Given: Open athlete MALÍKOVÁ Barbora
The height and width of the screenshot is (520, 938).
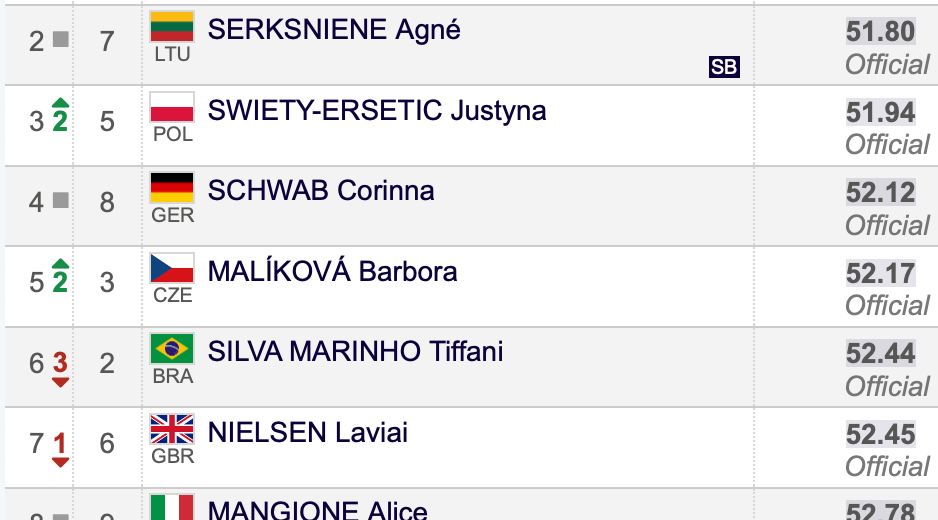Looking at the screenshot, I should coord(332,271).
